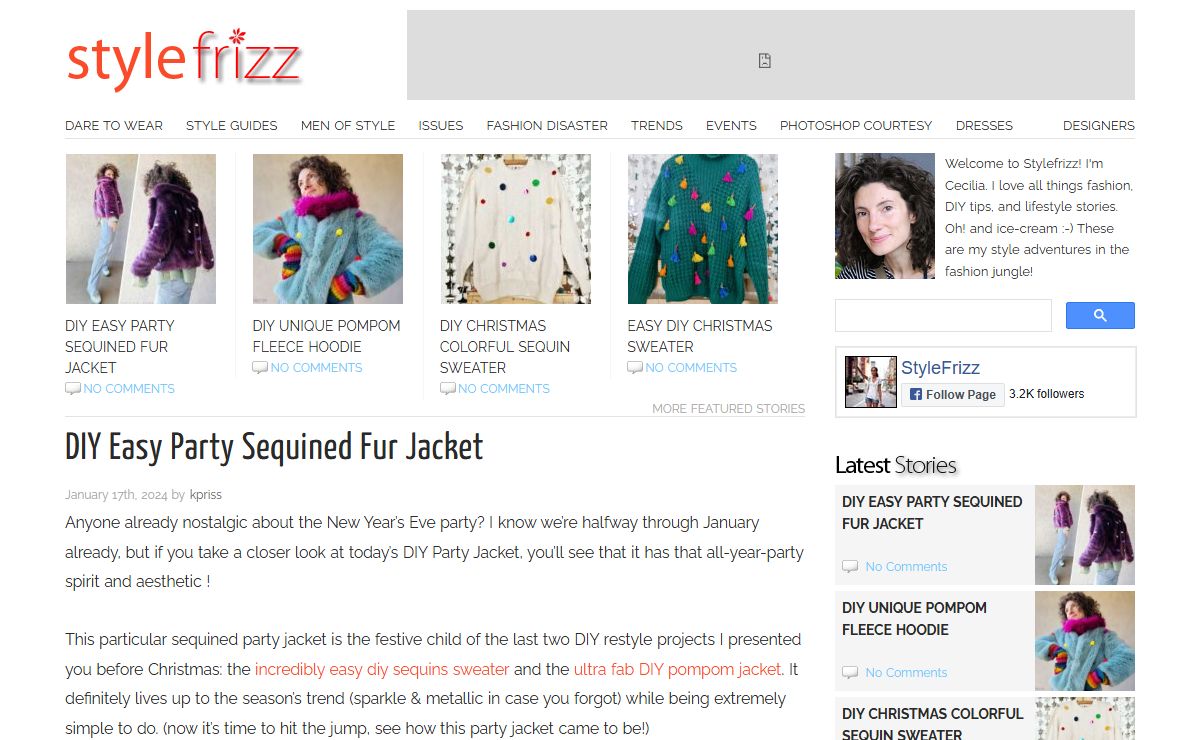Open the Fashion Disaster menu item
This screenshot has width=1200, height=740.
pos(547,125)
